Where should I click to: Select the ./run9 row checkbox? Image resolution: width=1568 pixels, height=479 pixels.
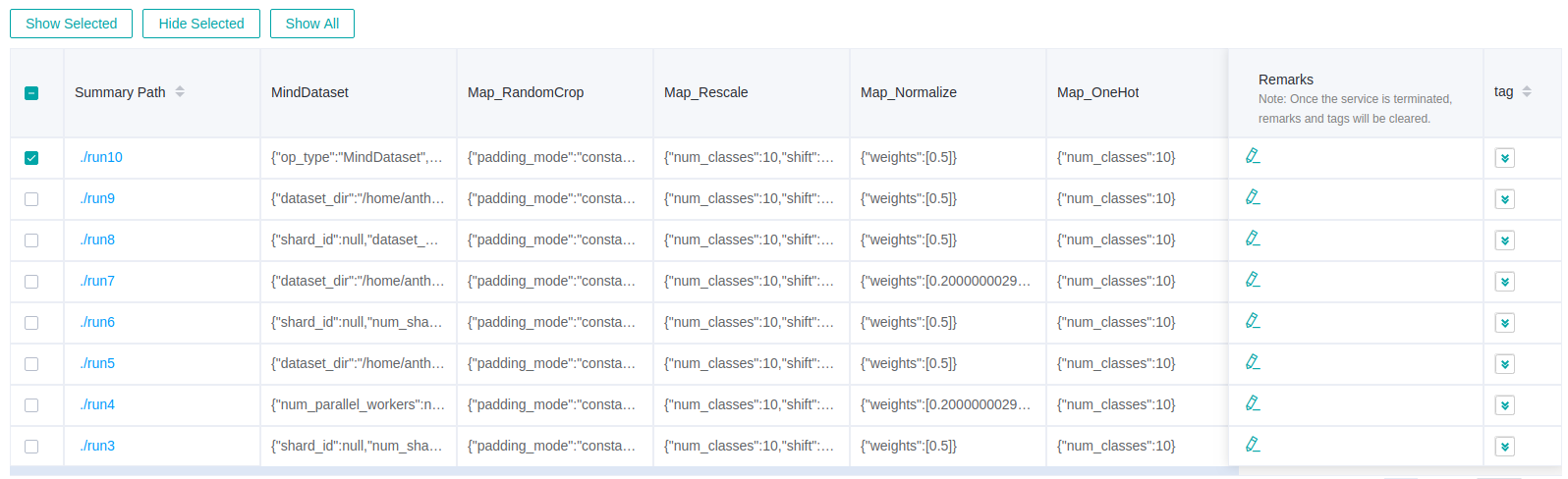click(x=31, y=199)
